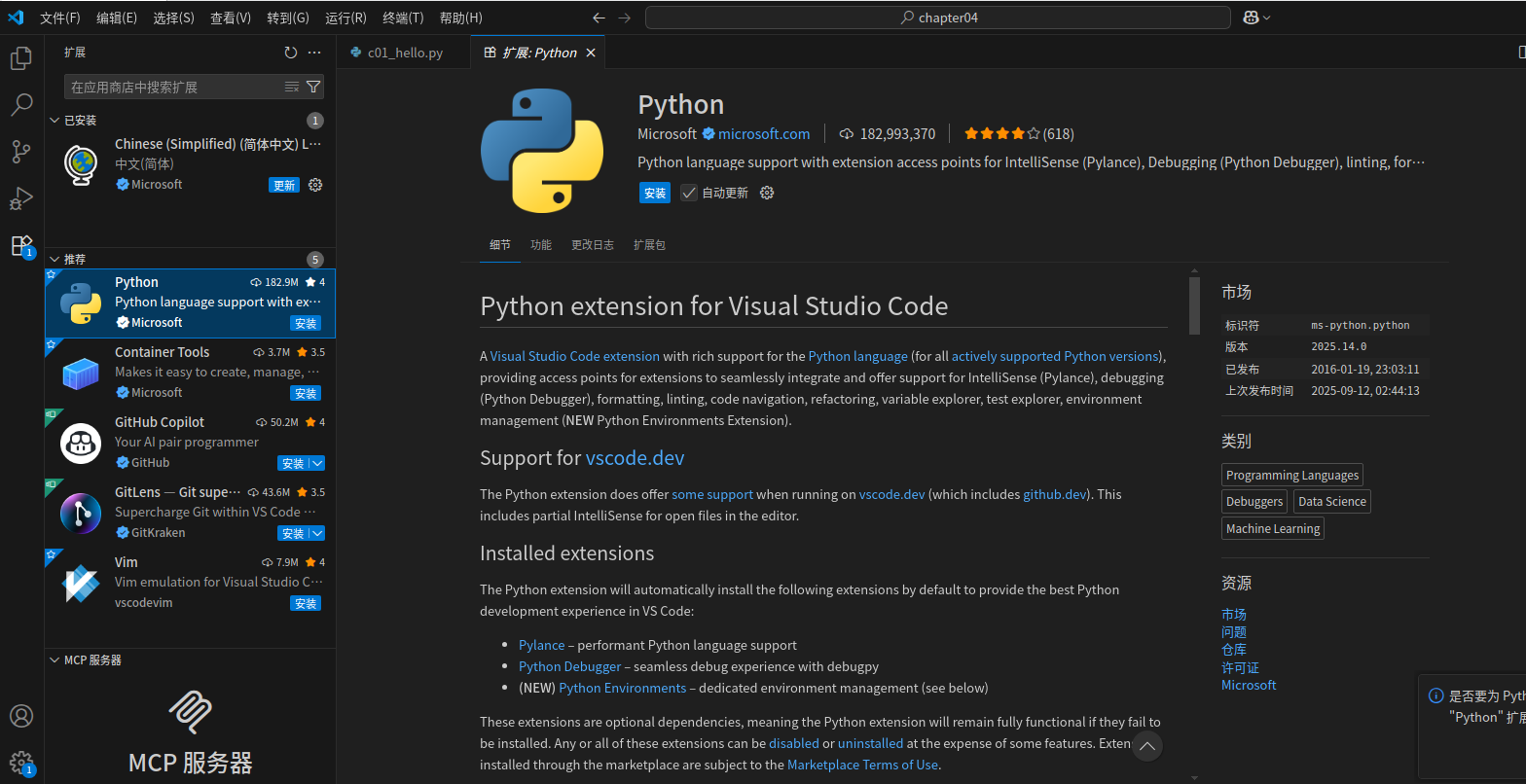1526x784 pixels.
Task: Toggle the 自动更新 checkbox
Action: pos(689,193)
